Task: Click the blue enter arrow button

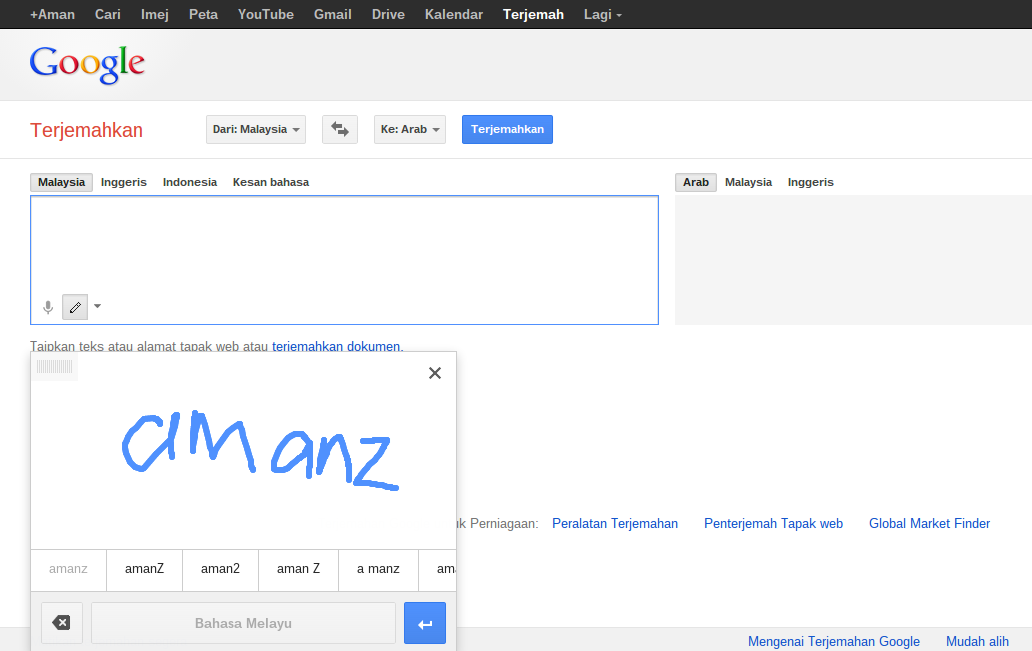Action: [x=425, y=623]
